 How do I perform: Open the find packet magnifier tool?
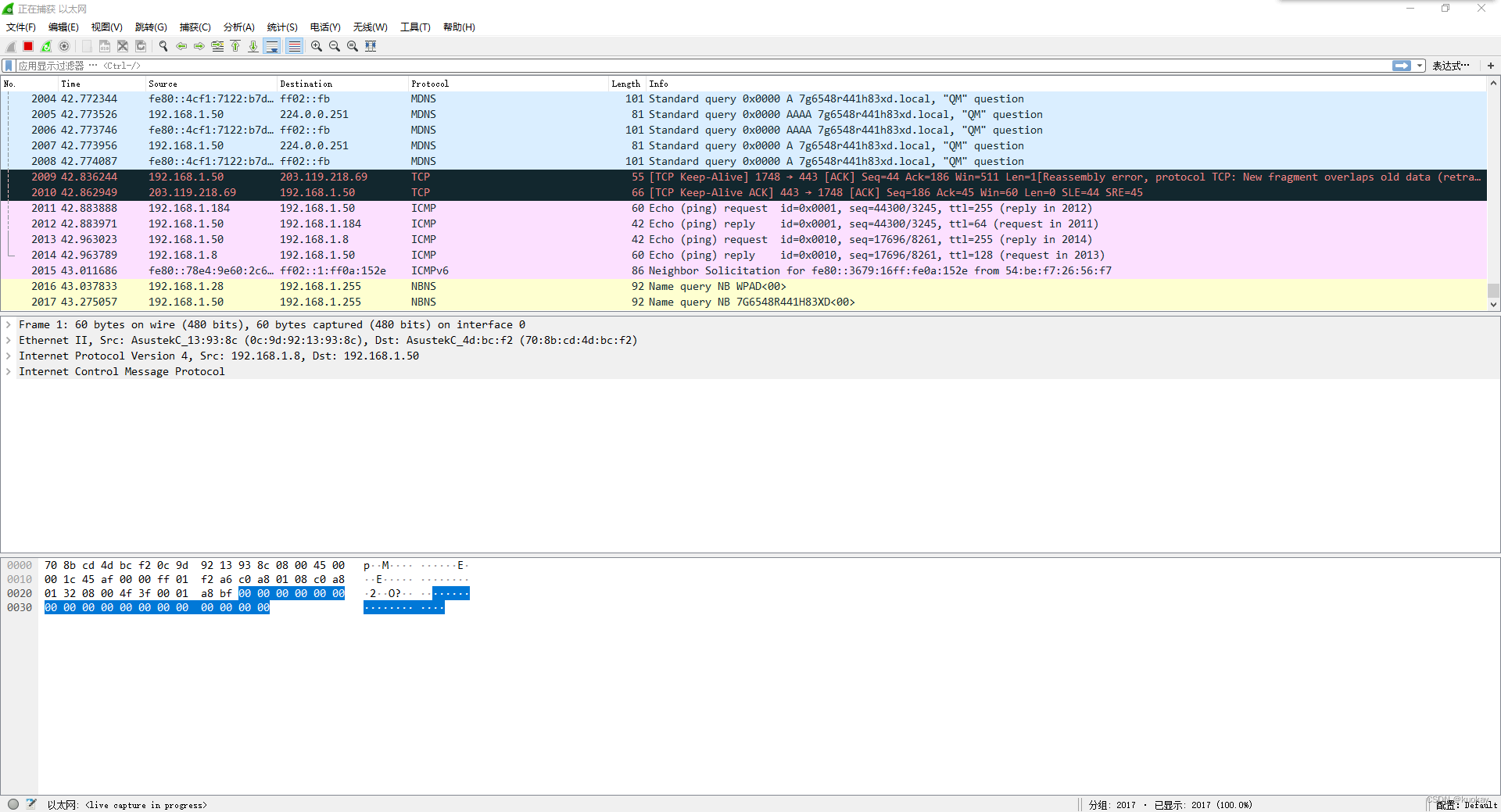(163, 46)
